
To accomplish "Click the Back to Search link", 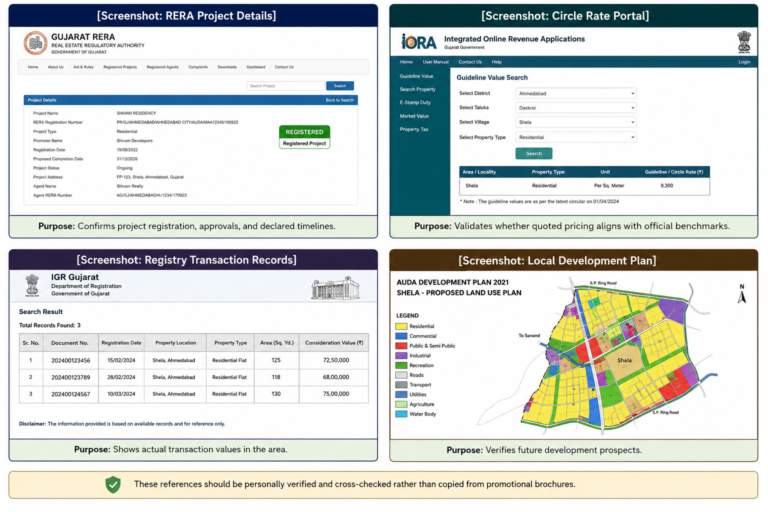I will (339, 100).
